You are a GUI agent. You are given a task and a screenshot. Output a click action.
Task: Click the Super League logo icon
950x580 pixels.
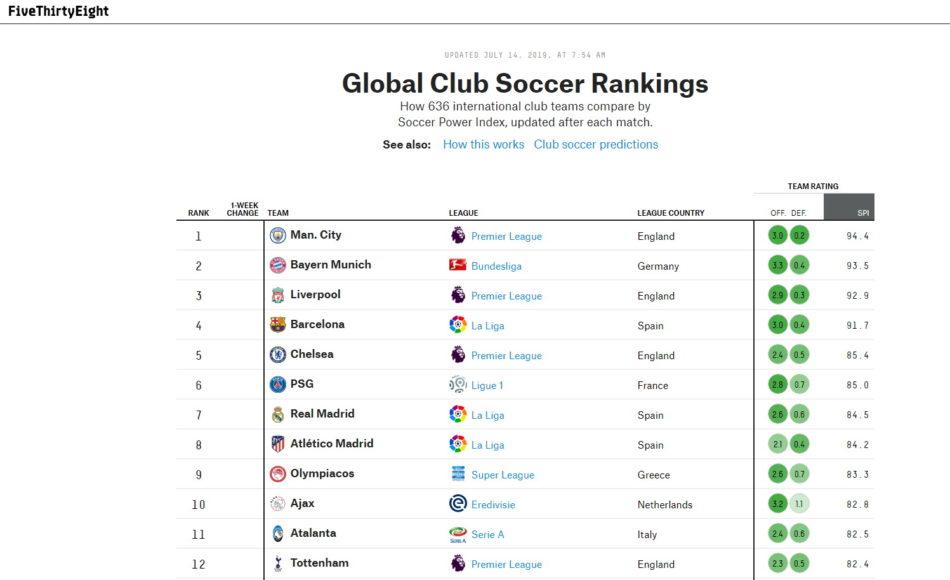coord(458,474)
